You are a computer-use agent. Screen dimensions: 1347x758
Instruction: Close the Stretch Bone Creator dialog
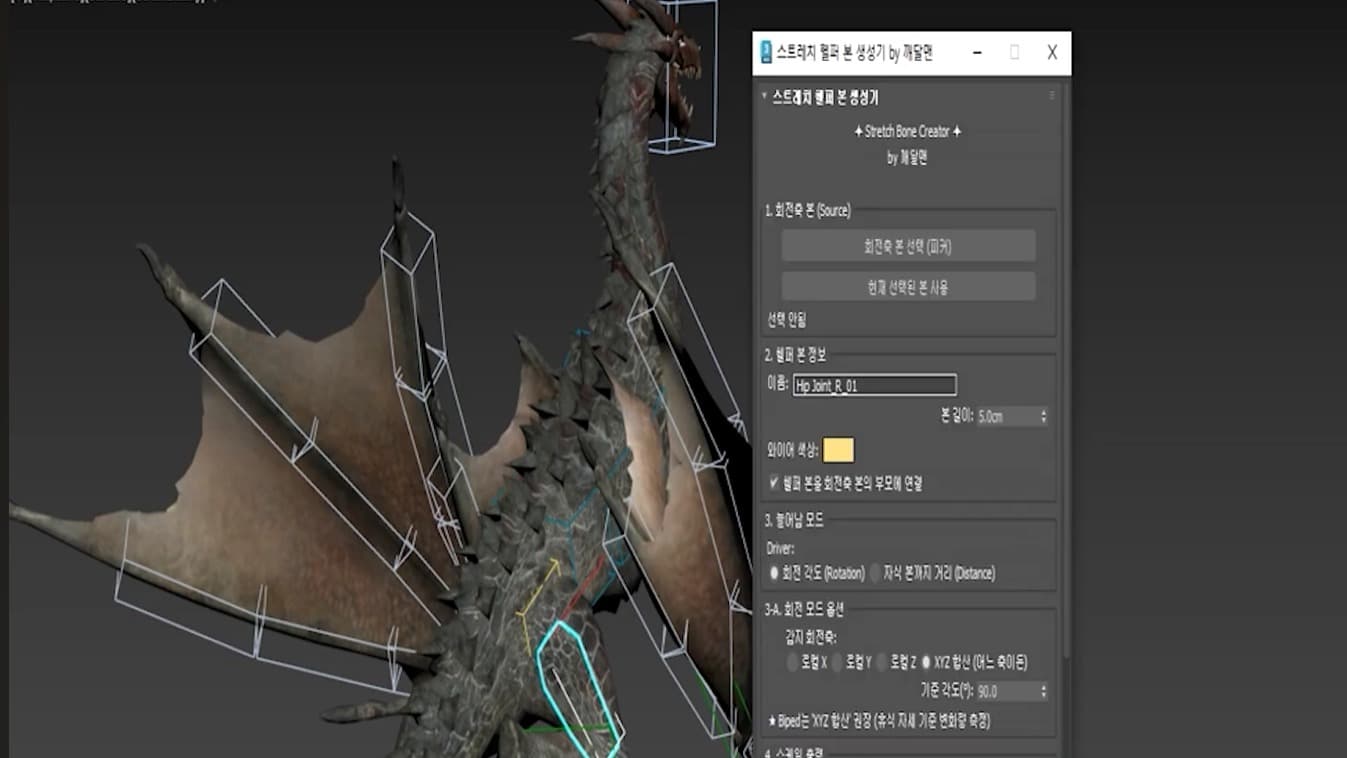(1052, 53)
